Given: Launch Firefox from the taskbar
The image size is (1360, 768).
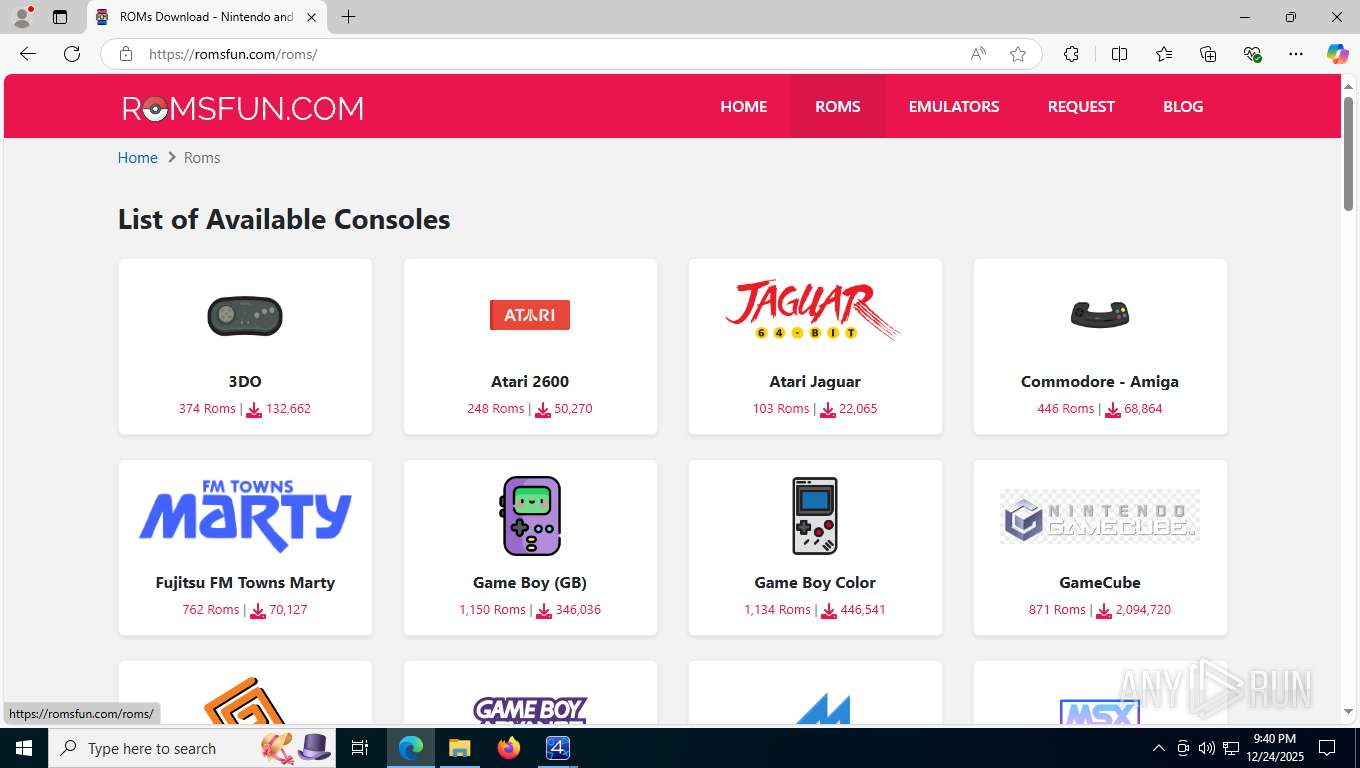Looking at the screenshot, I should (x=509, y=748).
